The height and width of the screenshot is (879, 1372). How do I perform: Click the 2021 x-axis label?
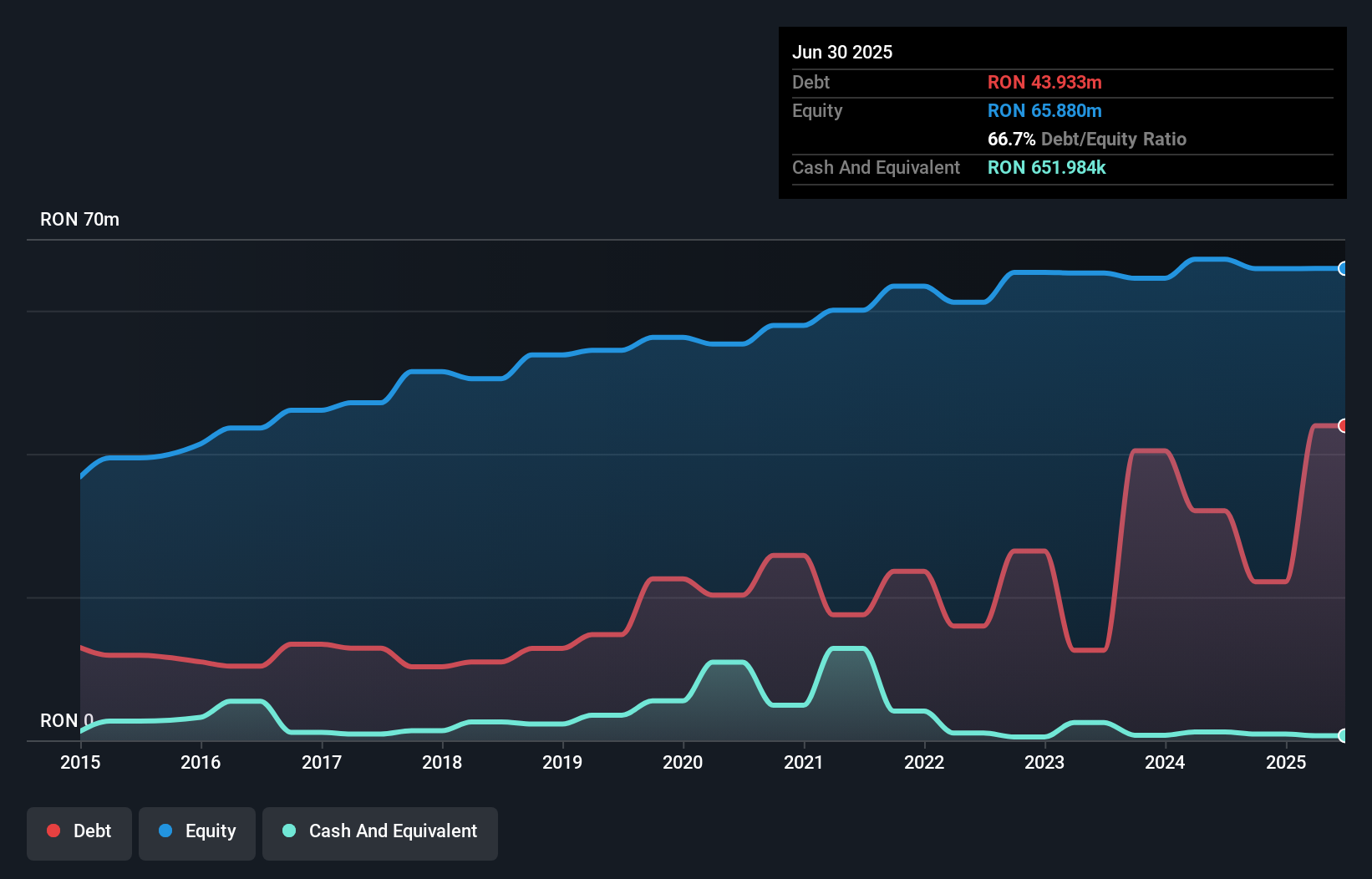tap(804, 762)
